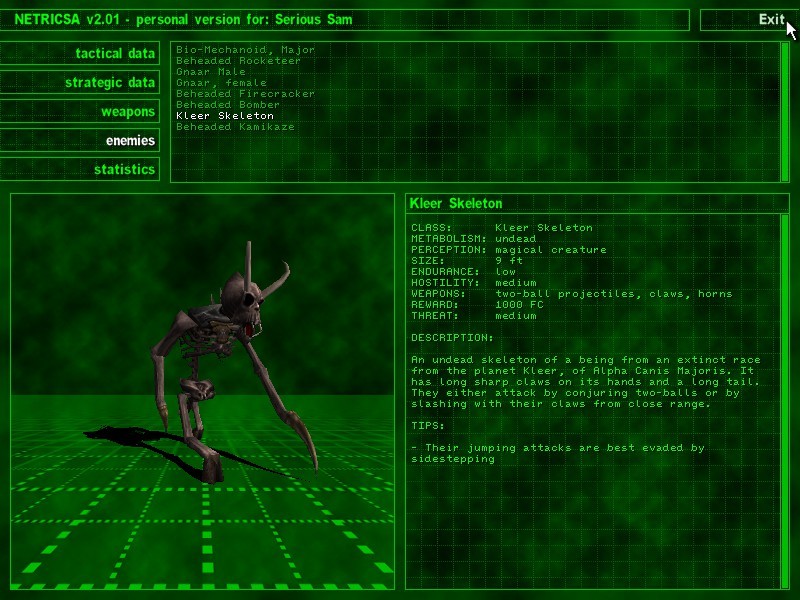Click the enemy list scrollbar

(785, 112)
